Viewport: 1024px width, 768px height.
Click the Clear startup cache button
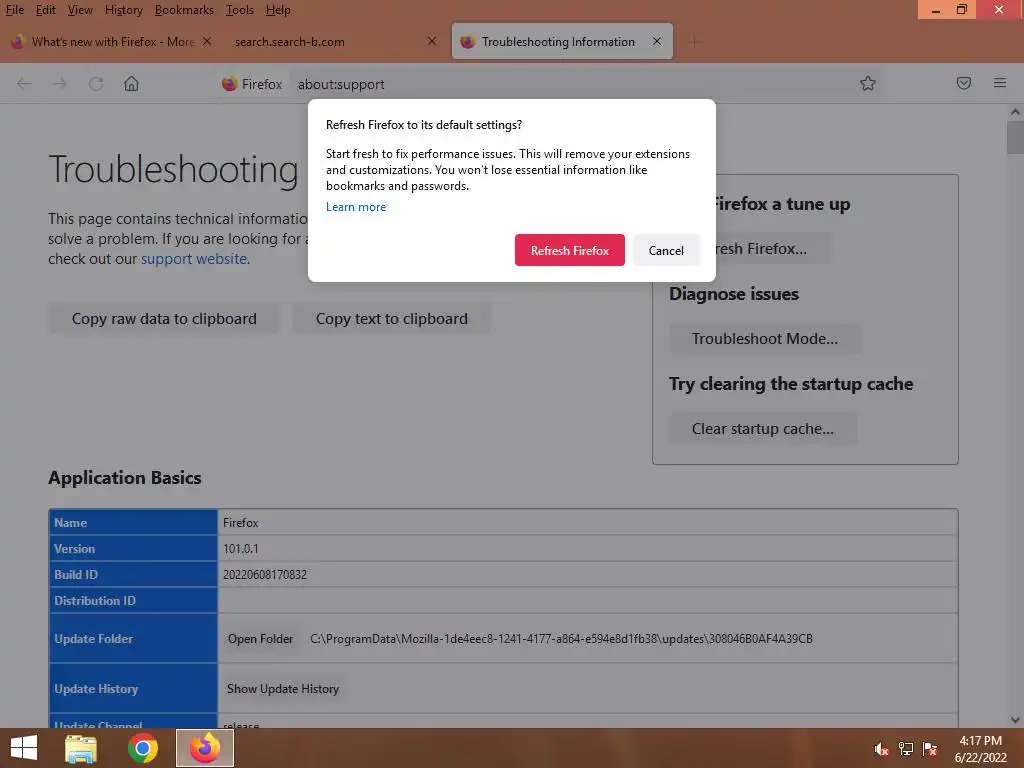tap(763, 429)
